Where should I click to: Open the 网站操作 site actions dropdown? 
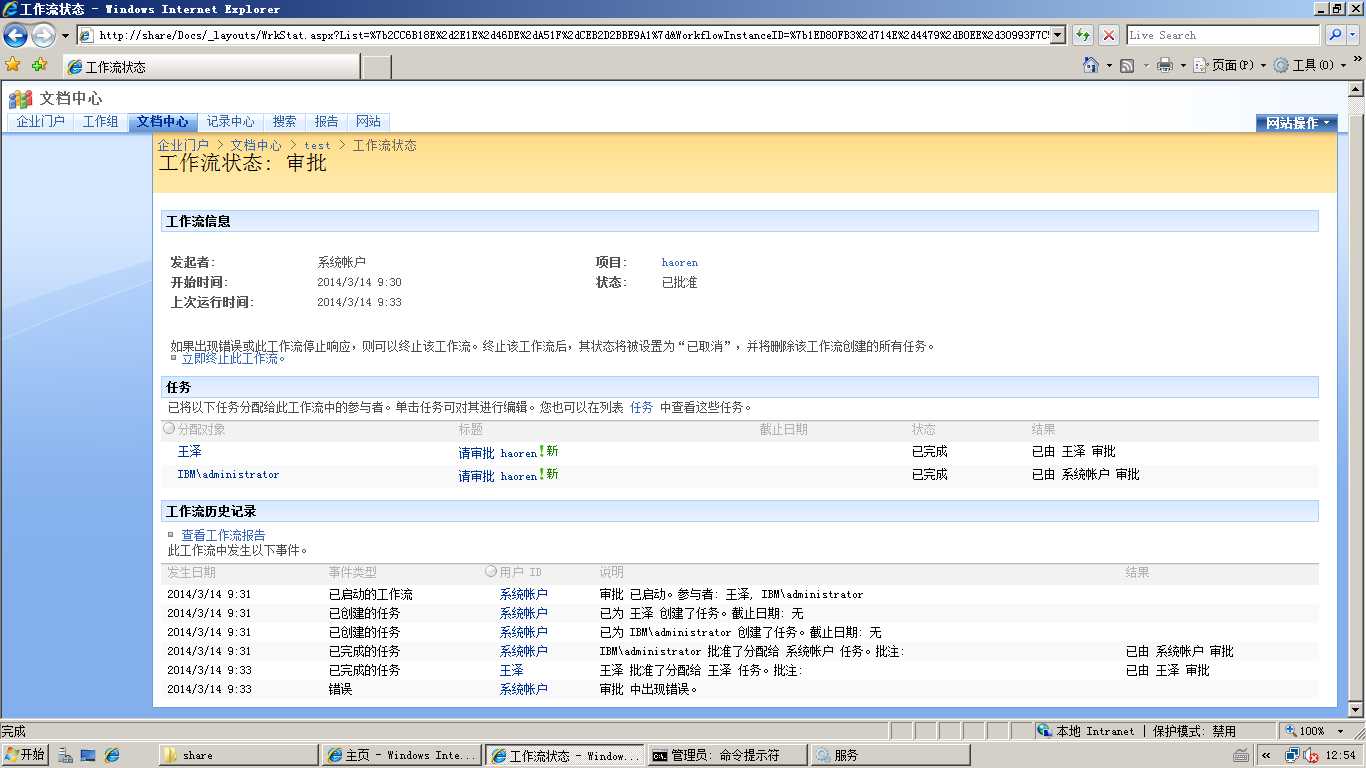point(1297,123)
